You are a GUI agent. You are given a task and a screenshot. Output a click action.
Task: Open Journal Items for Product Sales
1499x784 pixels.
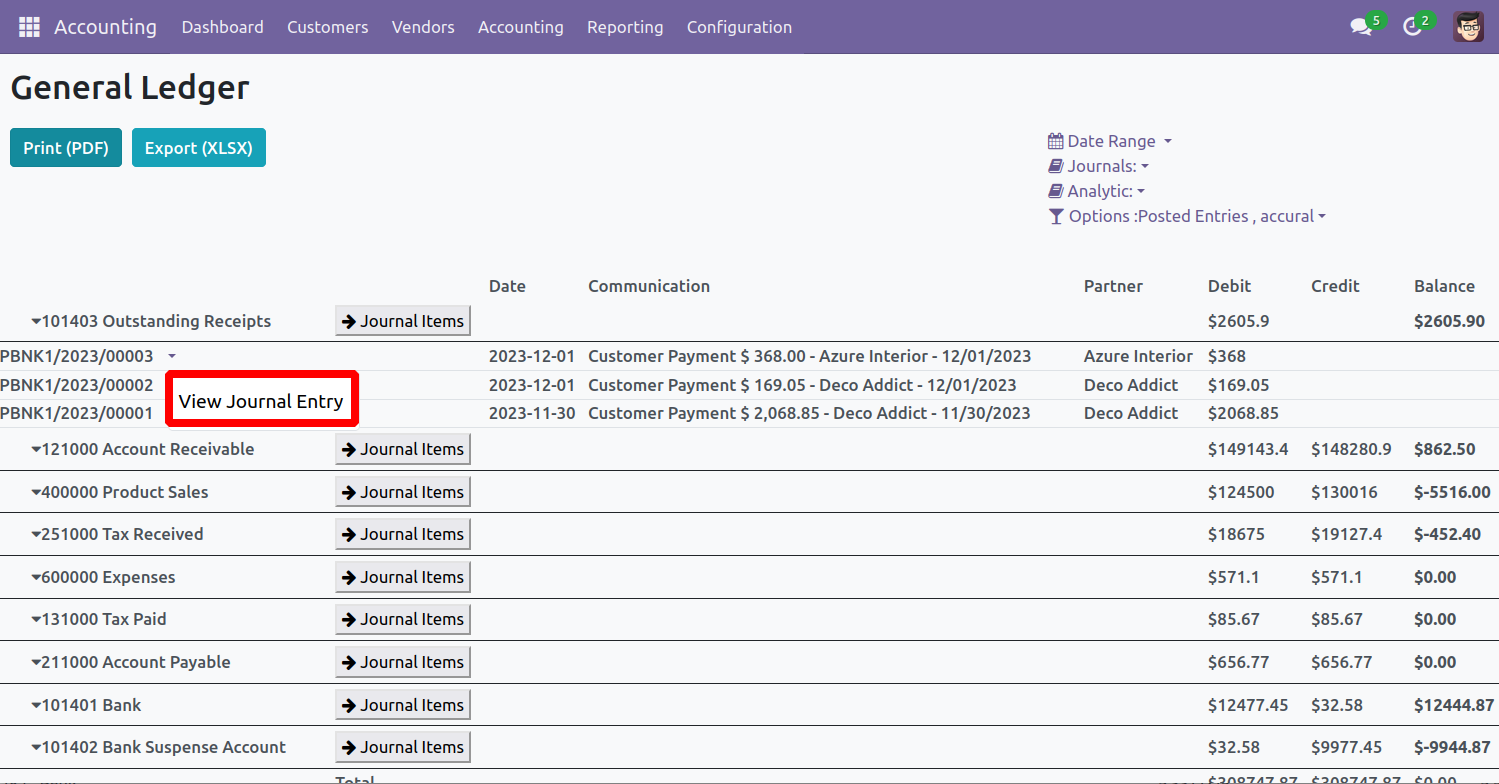click(x=402, y=492)
